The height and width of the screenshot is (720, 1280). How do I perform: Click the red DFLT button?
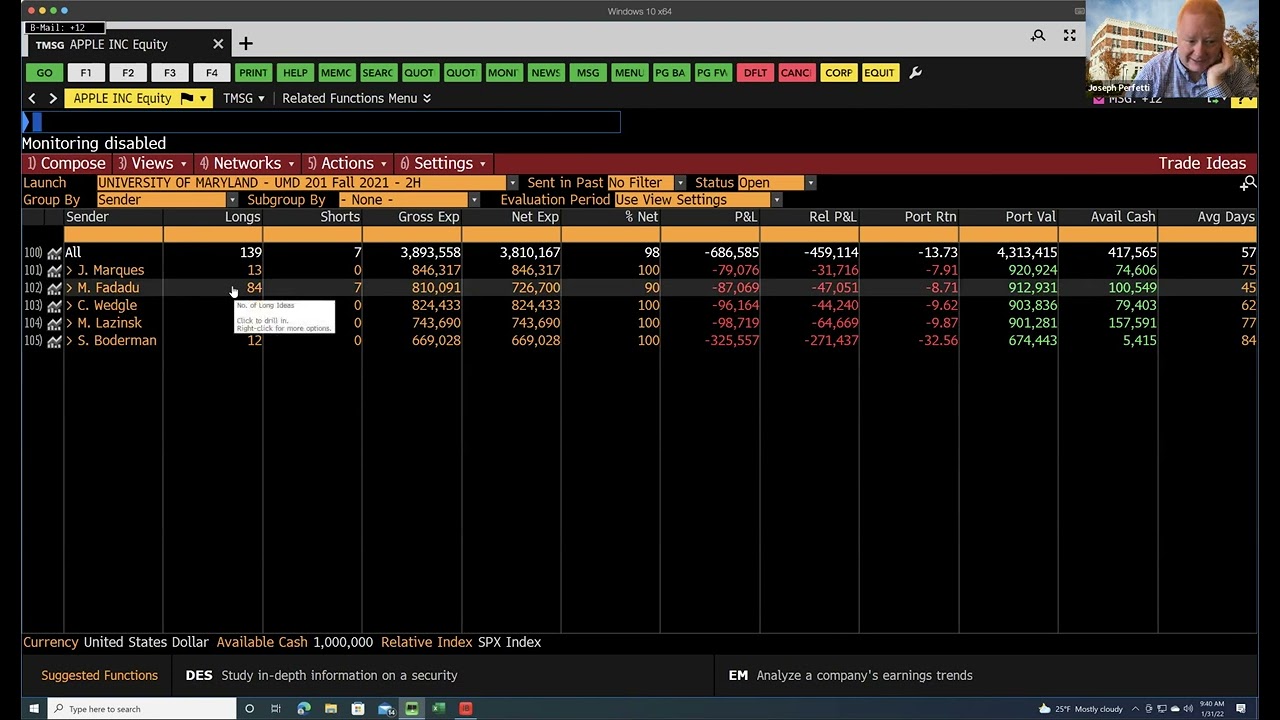point(755,73)
